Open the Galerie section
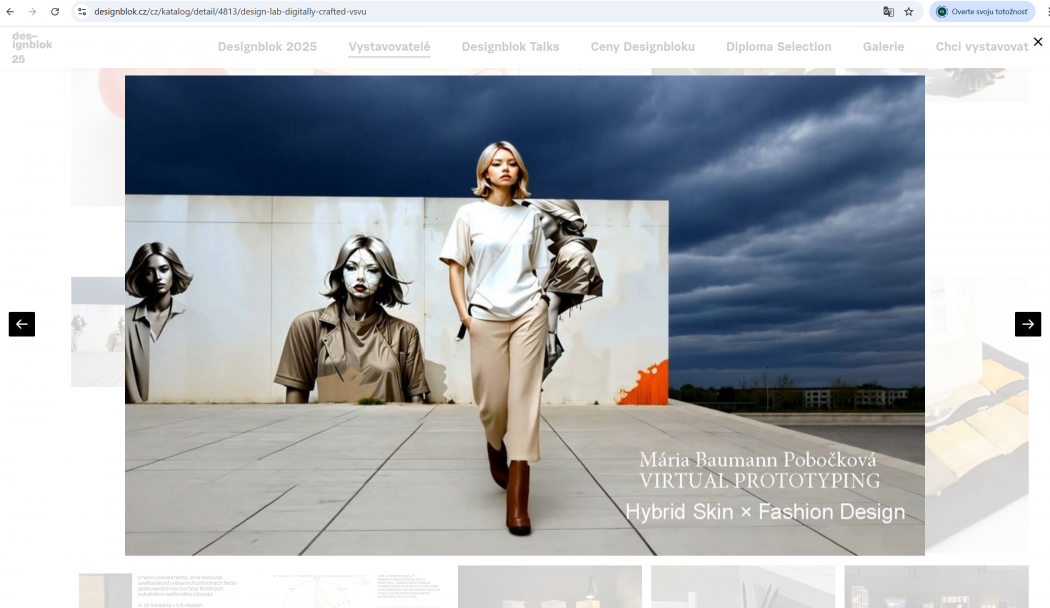 [883, 47]
